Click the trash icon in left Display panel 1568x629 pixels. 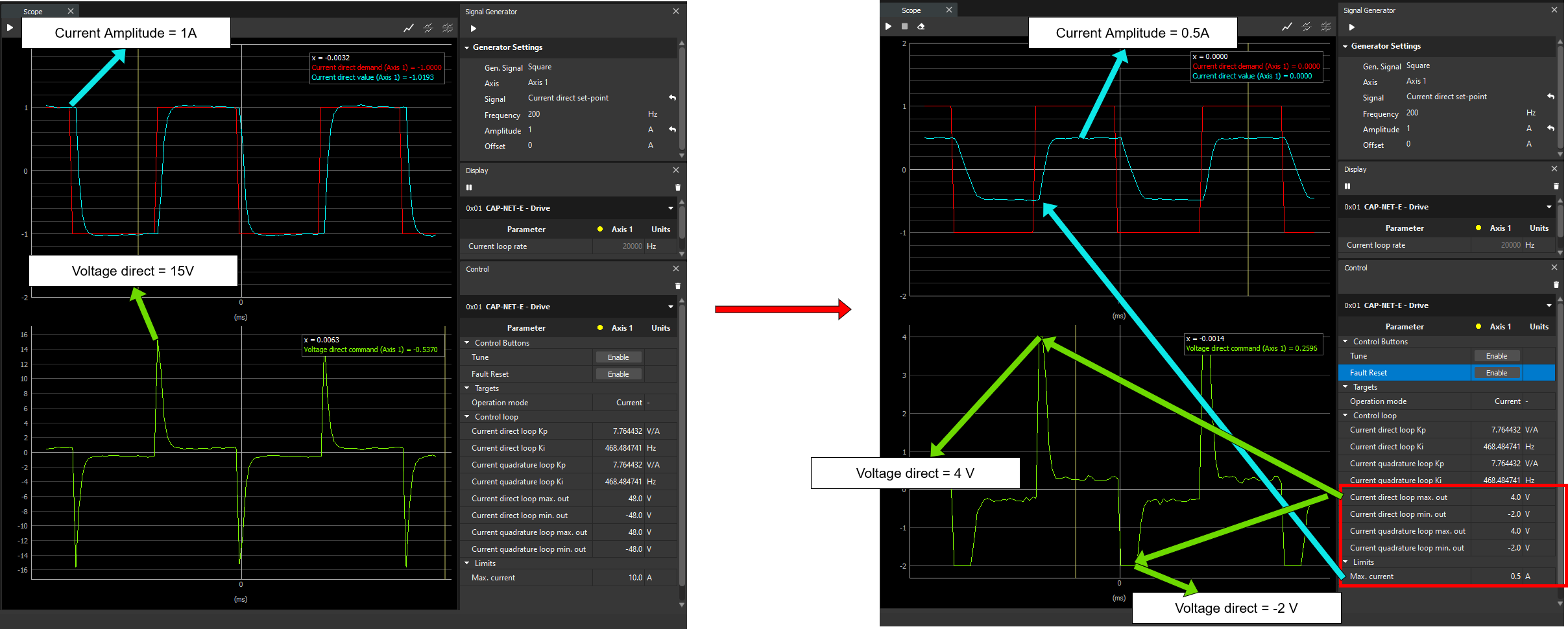coord(678,187)
